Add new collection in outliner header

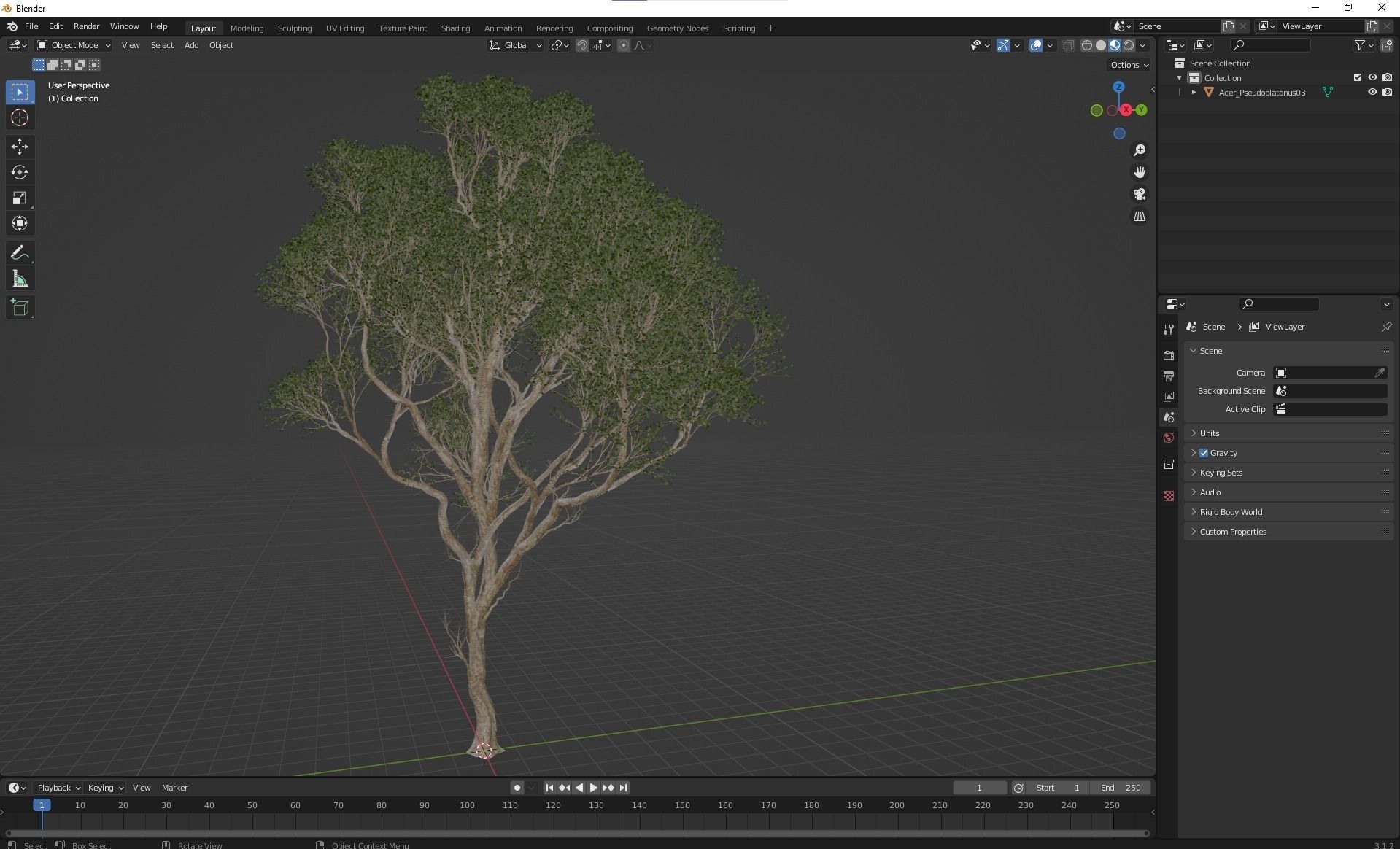pos(1387,45)
